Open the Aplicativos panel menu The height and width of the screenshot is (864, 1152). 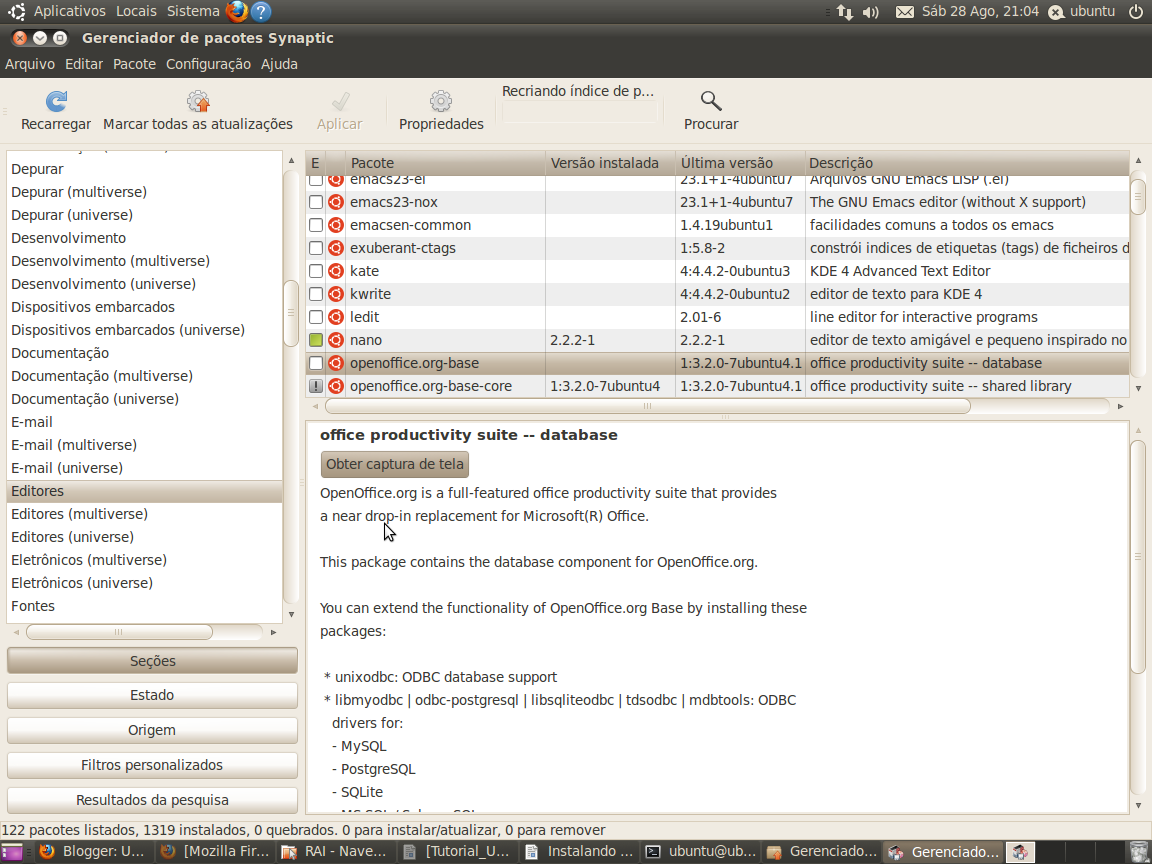point(70,11)
